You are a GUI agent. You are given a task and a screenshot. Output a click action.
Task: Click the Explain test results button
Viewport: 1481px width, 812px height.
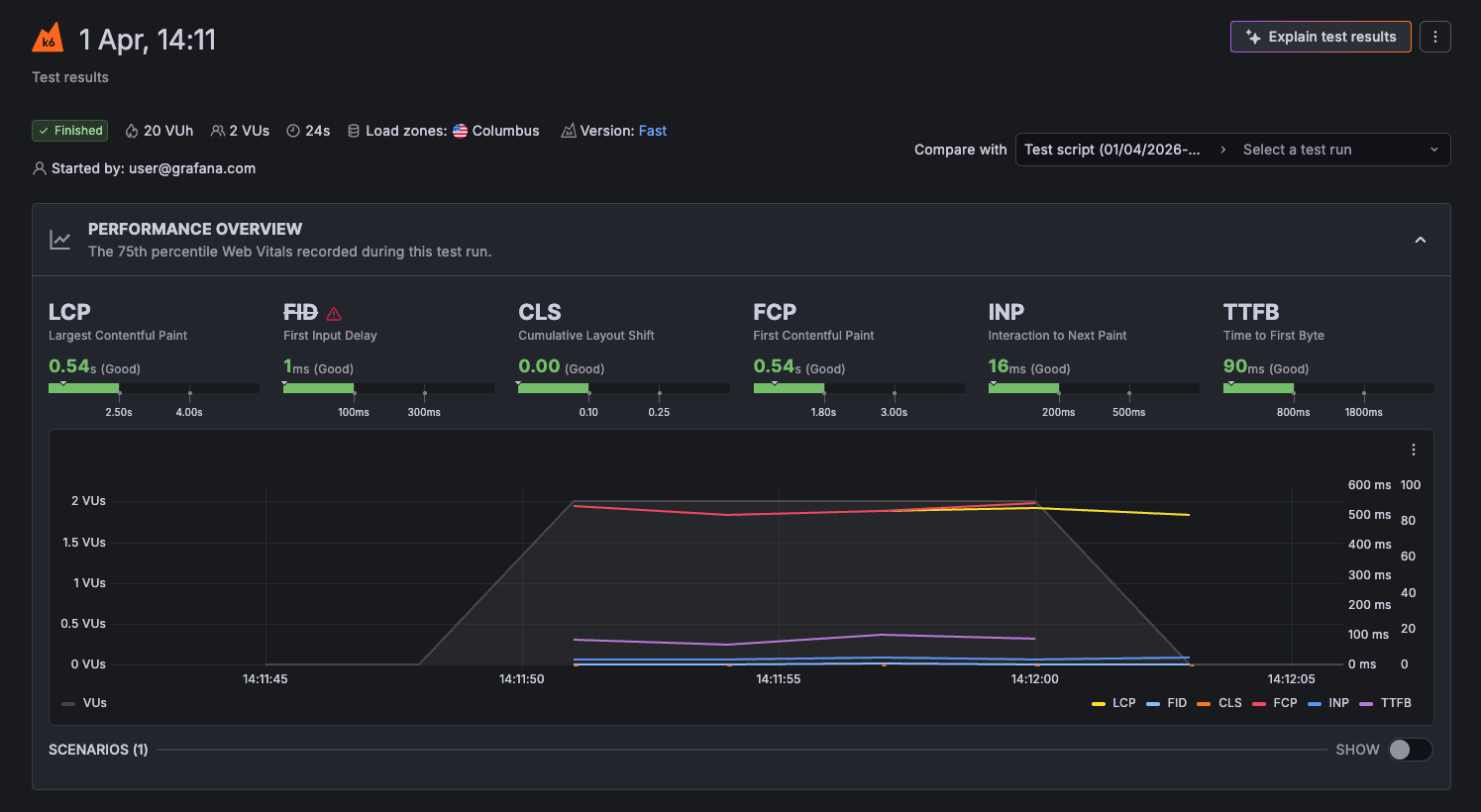pos(1321,37)
